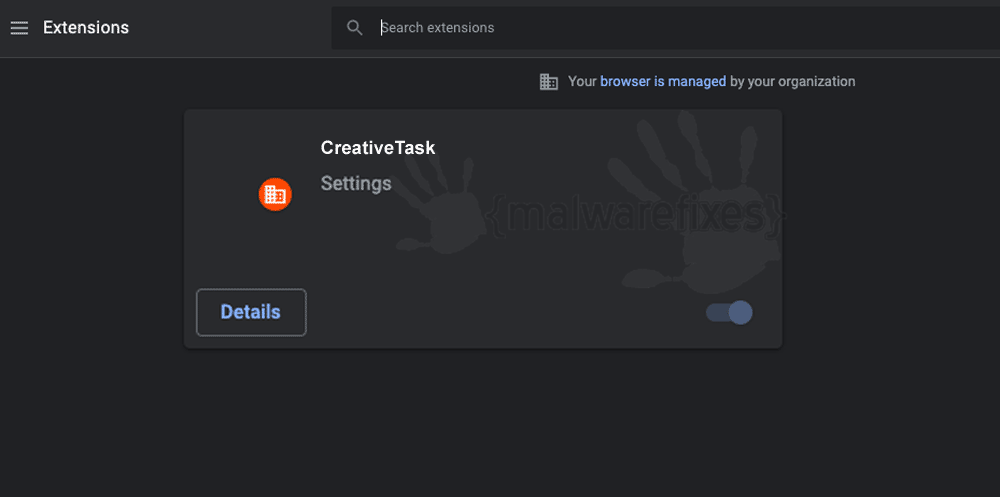This screenshot has height=497, width=1000.
Task: Click the orange CreativeTask extension icon
Action: [275, 195]
